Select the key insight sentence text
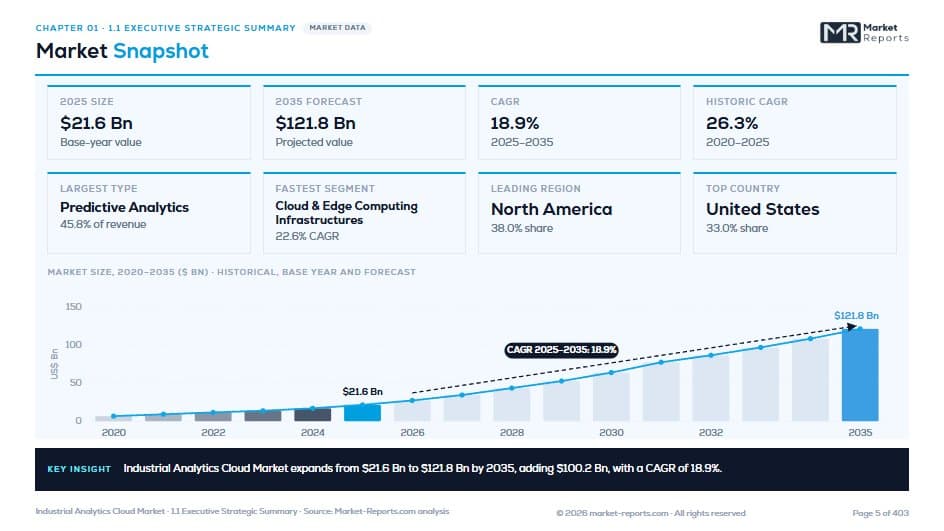The image size is (944, 531). [422, 468]
